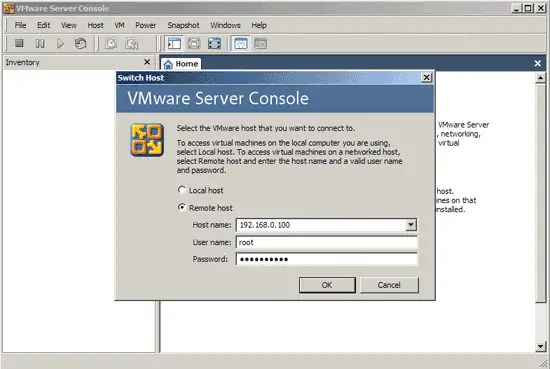Toggle the Inventory sidebar view icon

point(174,43)
